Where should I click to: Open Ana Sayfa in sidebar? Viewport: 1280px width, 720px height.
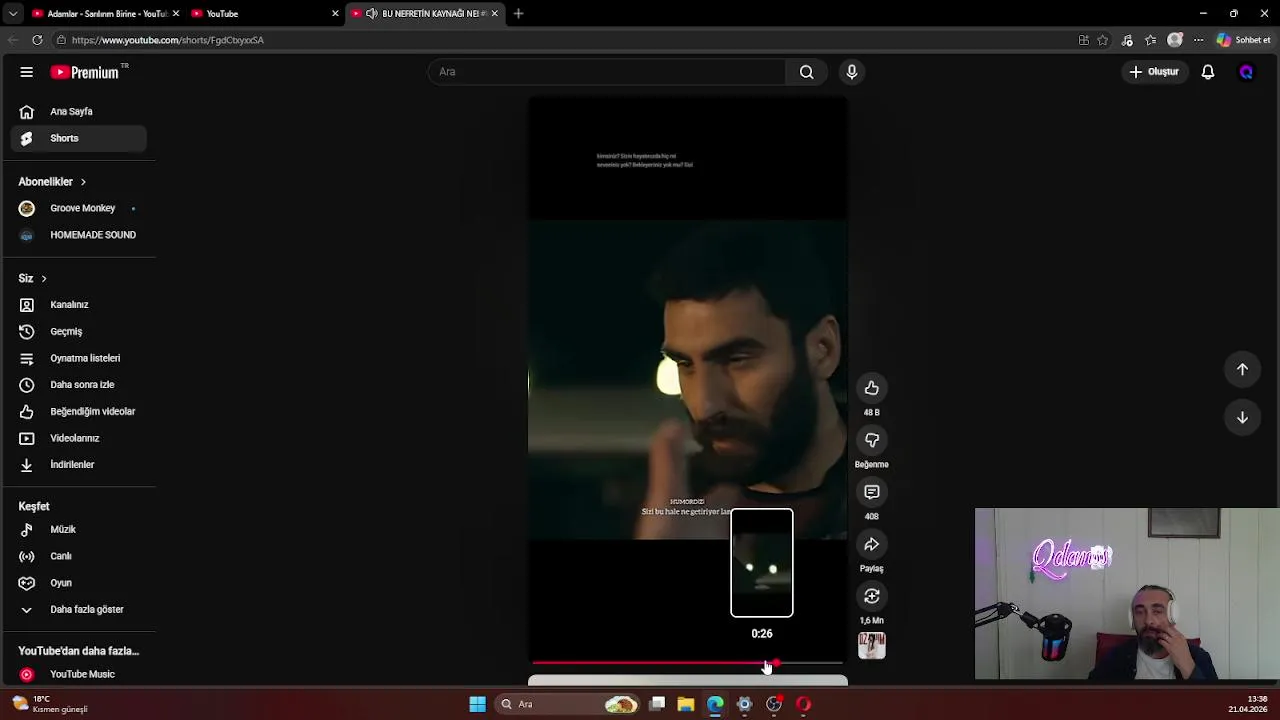[78, 112]
